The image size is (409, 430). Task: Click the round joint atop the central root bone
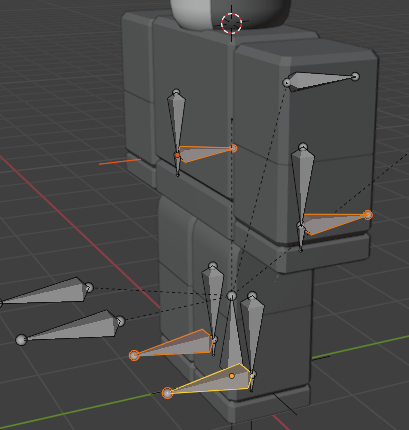pos(232,295)
